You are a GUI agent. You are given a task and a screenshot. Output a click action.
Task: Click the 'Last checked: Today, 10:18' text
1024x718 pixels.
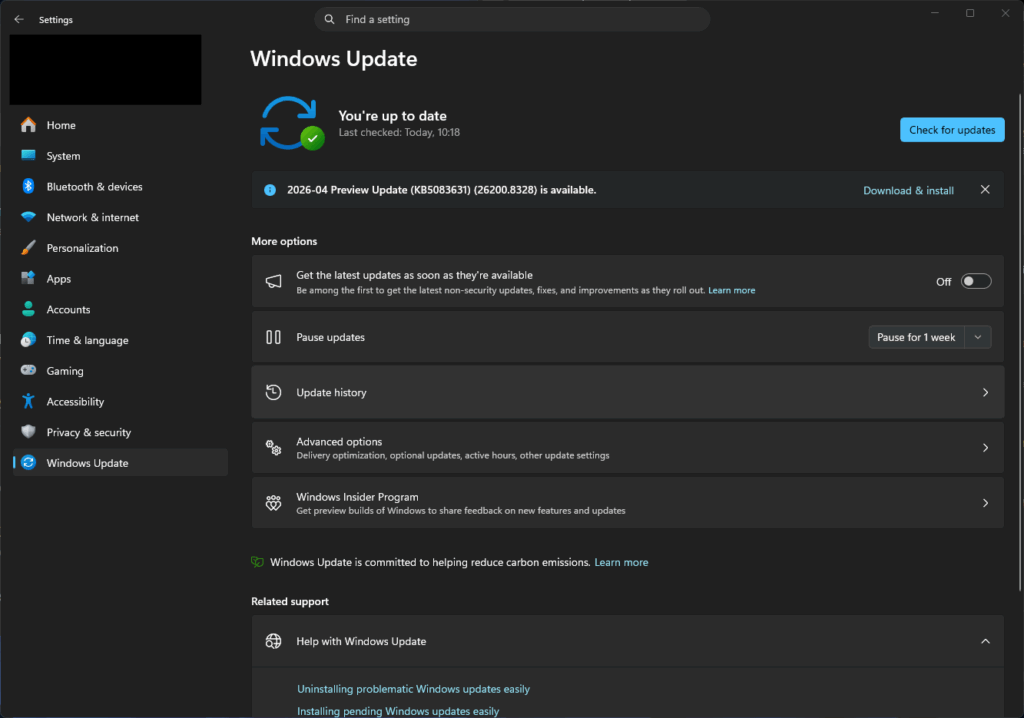[399, 132]
